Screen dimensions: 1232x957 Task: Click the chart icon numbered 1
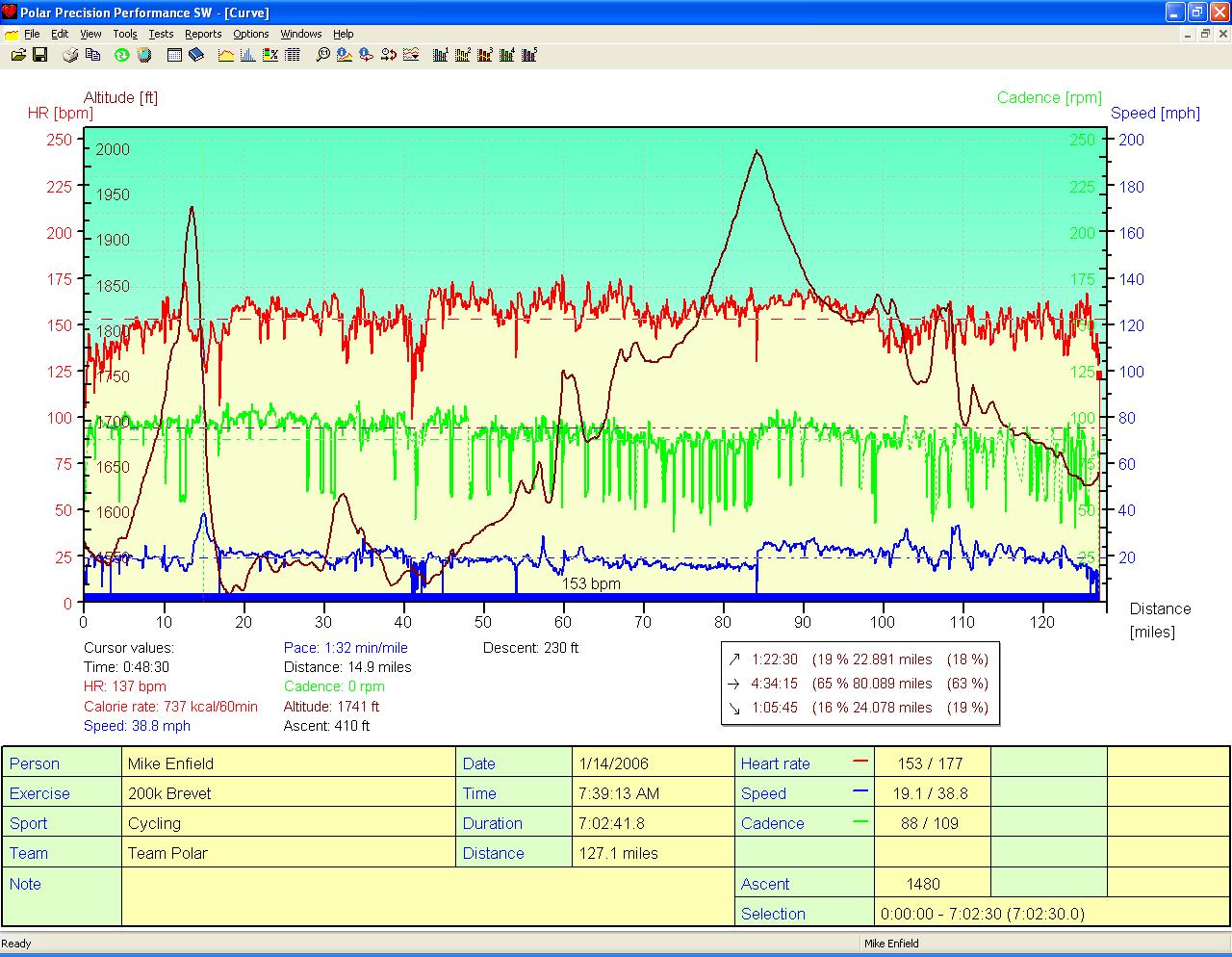[x=441, y=55]
